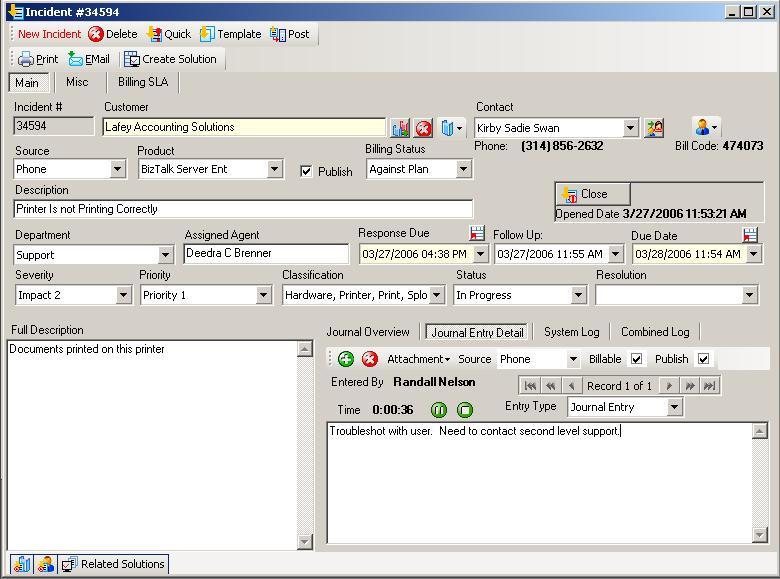Viewport: 780px width, 579px height.
Task: Expand the Classification dropdown
Action: click(436, 295)
